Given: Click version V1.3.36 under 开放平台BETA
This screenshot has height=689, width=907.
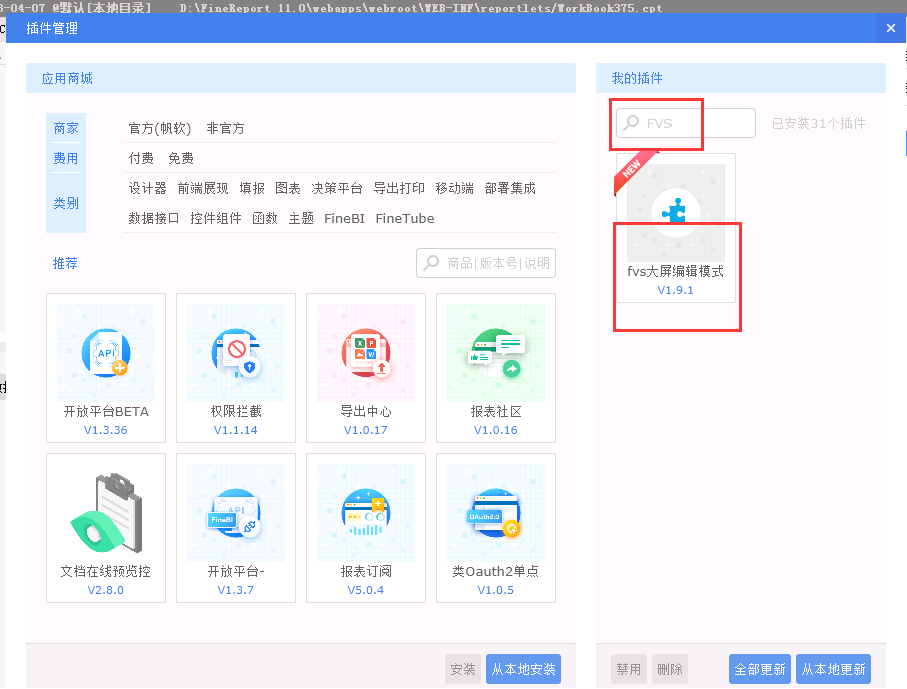Looking at the screenshot, I should 106,430.
